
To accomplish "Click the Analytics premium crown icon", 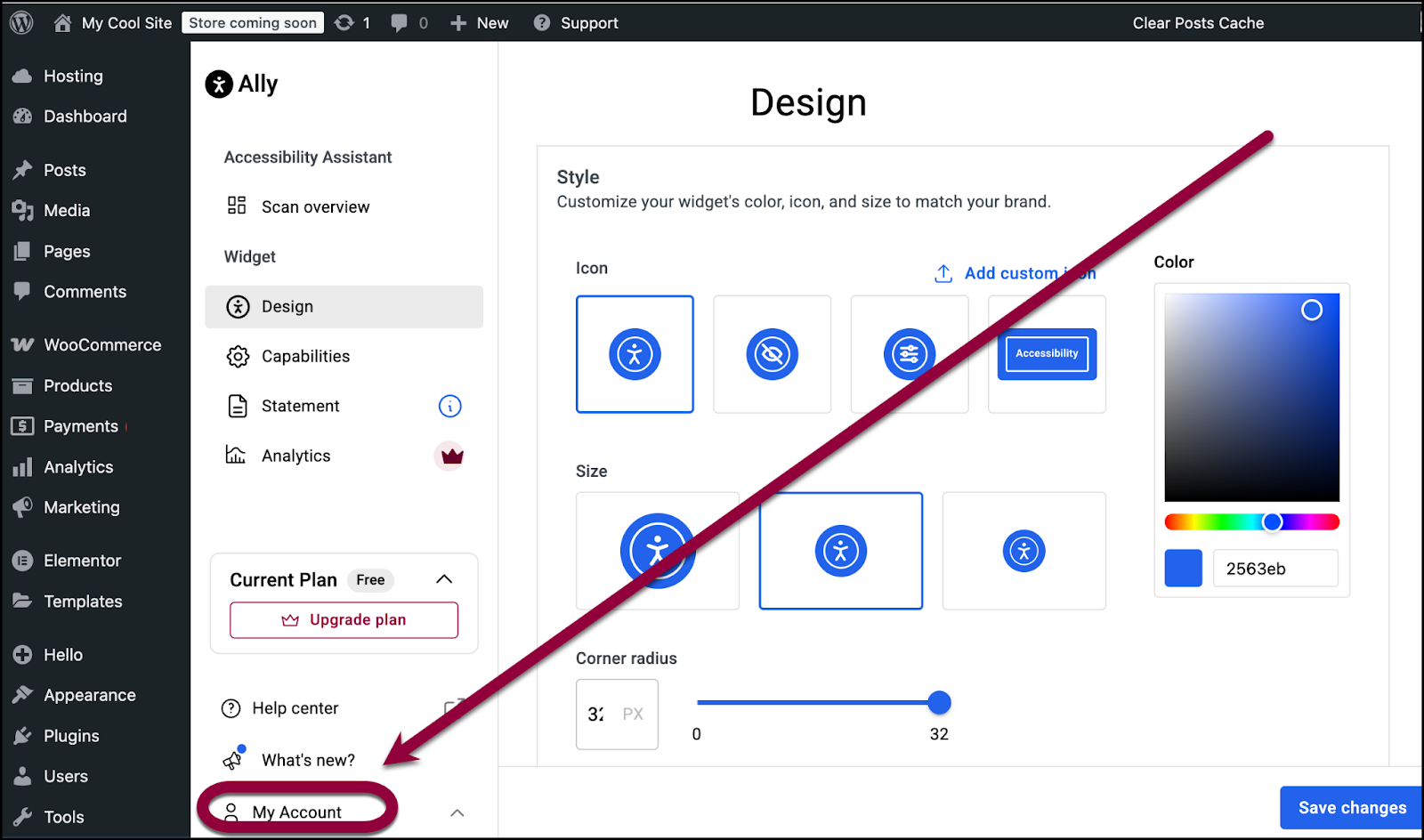I will (451, 456).
